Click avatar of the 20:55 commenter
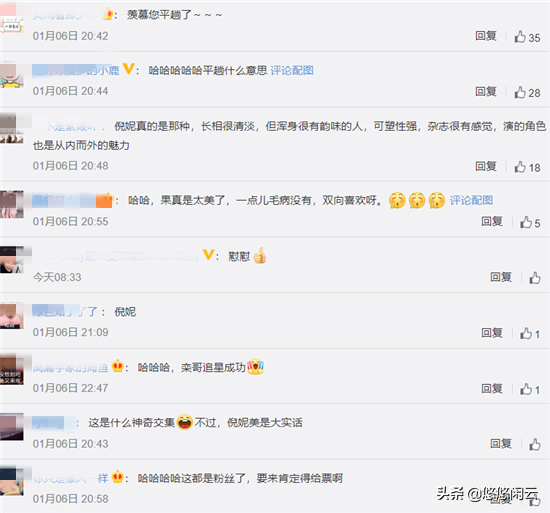550x513 pixels. click(x=12, y=204)
